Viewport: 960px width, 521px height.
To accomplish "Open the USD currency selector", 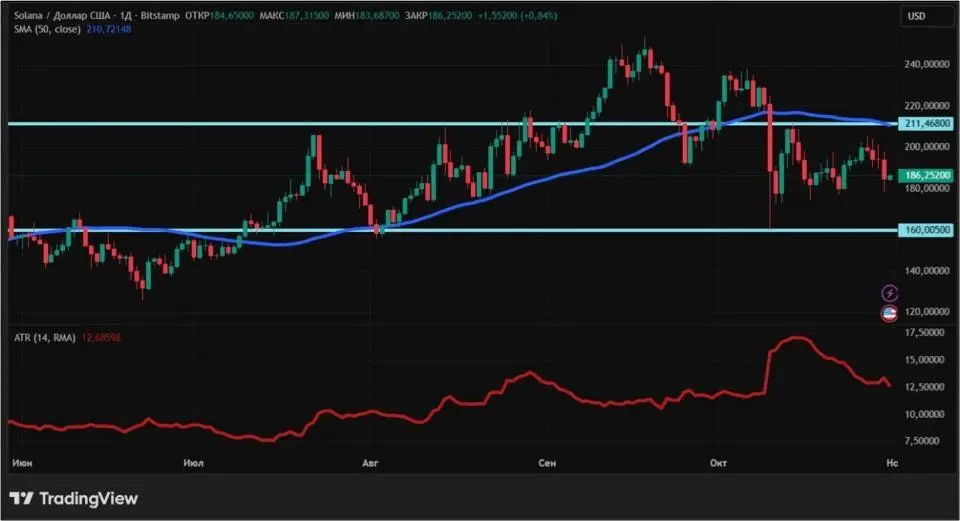I will pos(917,16).
